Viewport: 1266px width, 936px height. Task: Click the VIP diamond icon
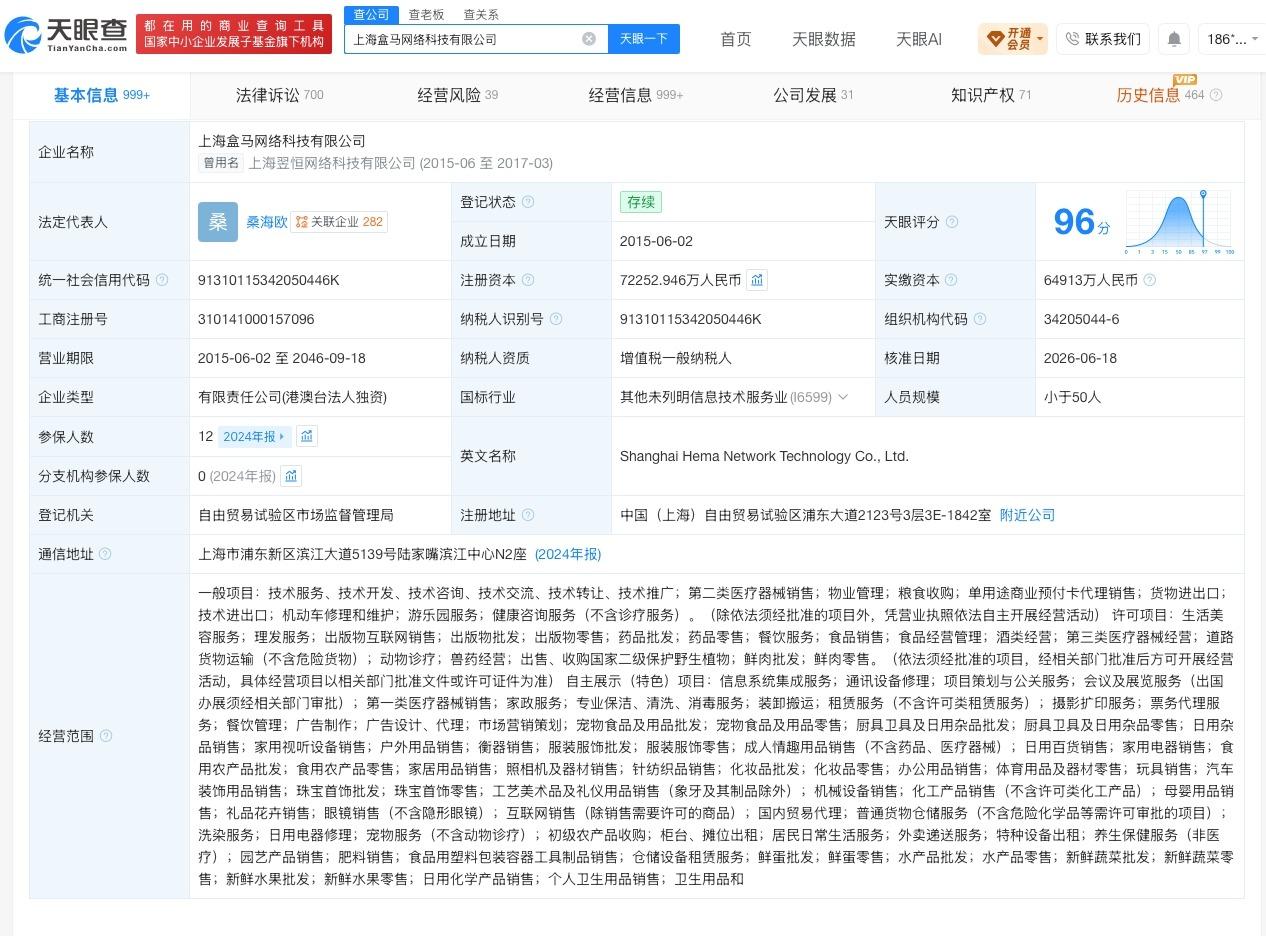tap(995, 39)
